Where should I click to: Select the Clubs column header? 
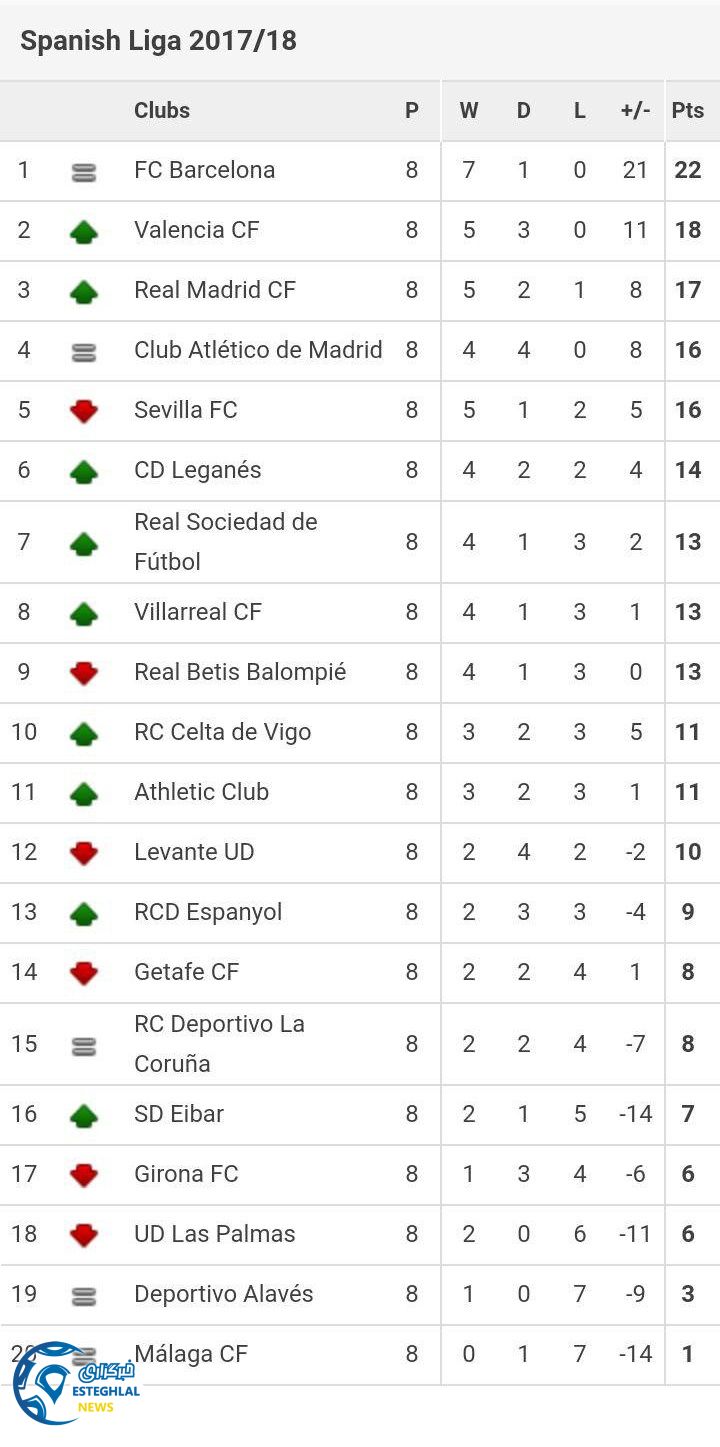coord(162,111)
